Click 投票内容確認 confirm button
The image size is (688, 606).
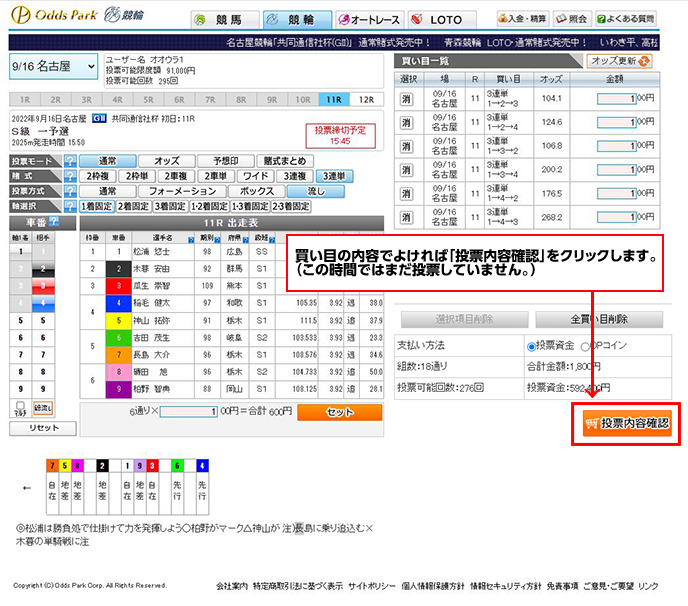click(627, 423)
